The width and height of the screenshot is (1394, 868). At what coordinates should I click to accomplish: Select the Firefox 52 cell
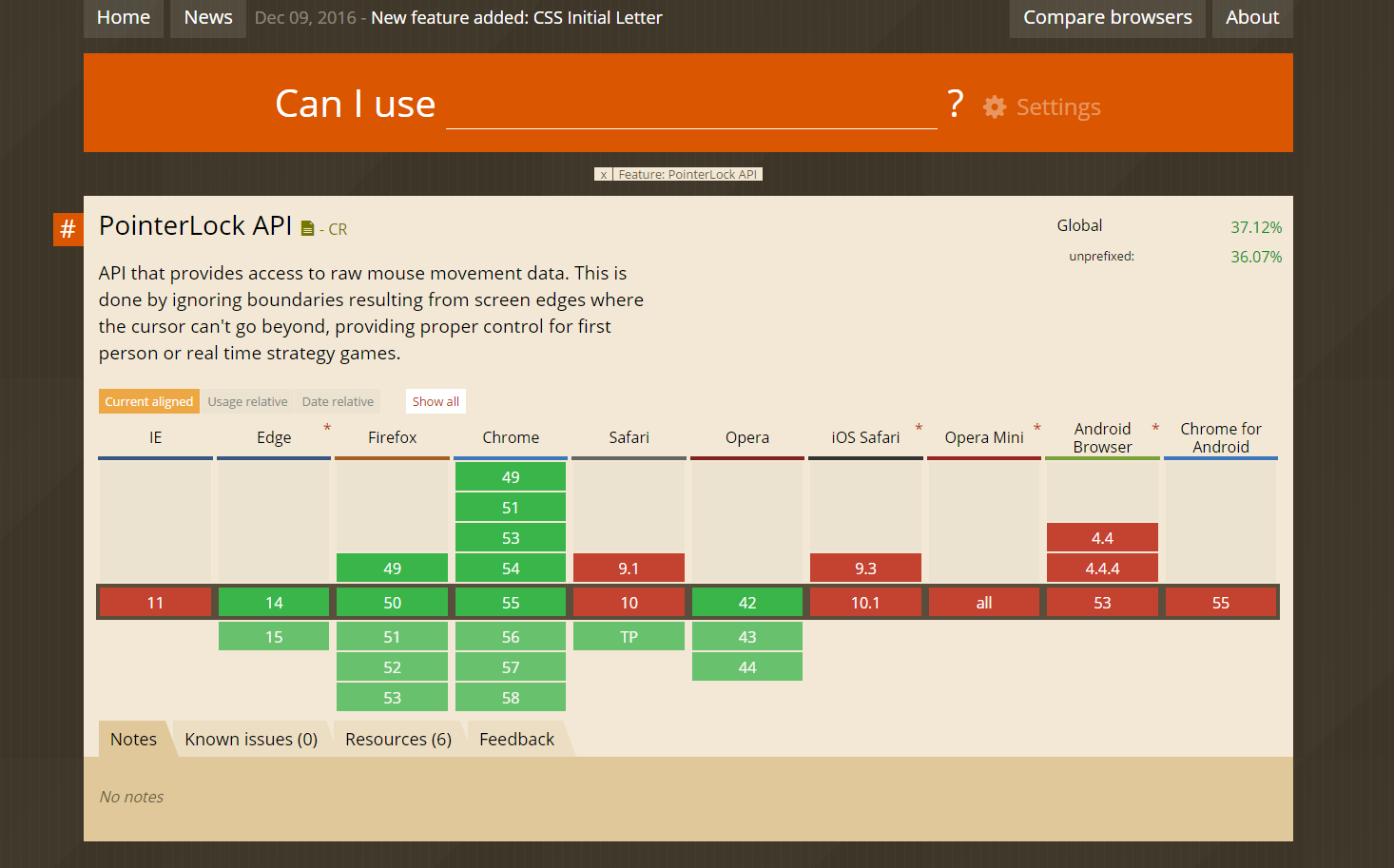coord(392,666)
